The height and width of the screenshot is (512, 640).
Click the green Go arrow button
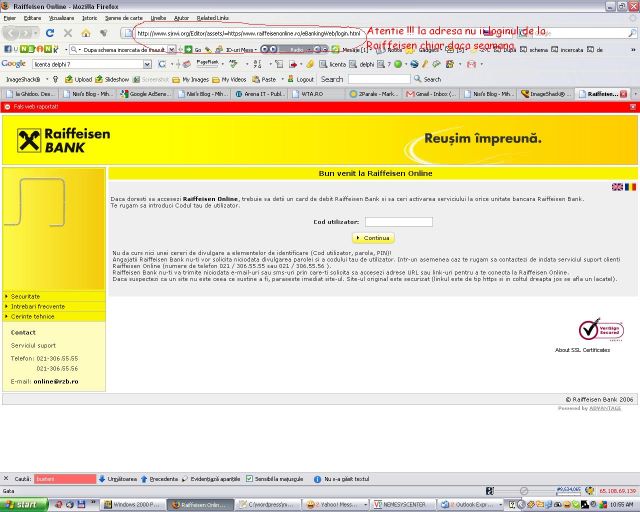(x=188, y=49)
